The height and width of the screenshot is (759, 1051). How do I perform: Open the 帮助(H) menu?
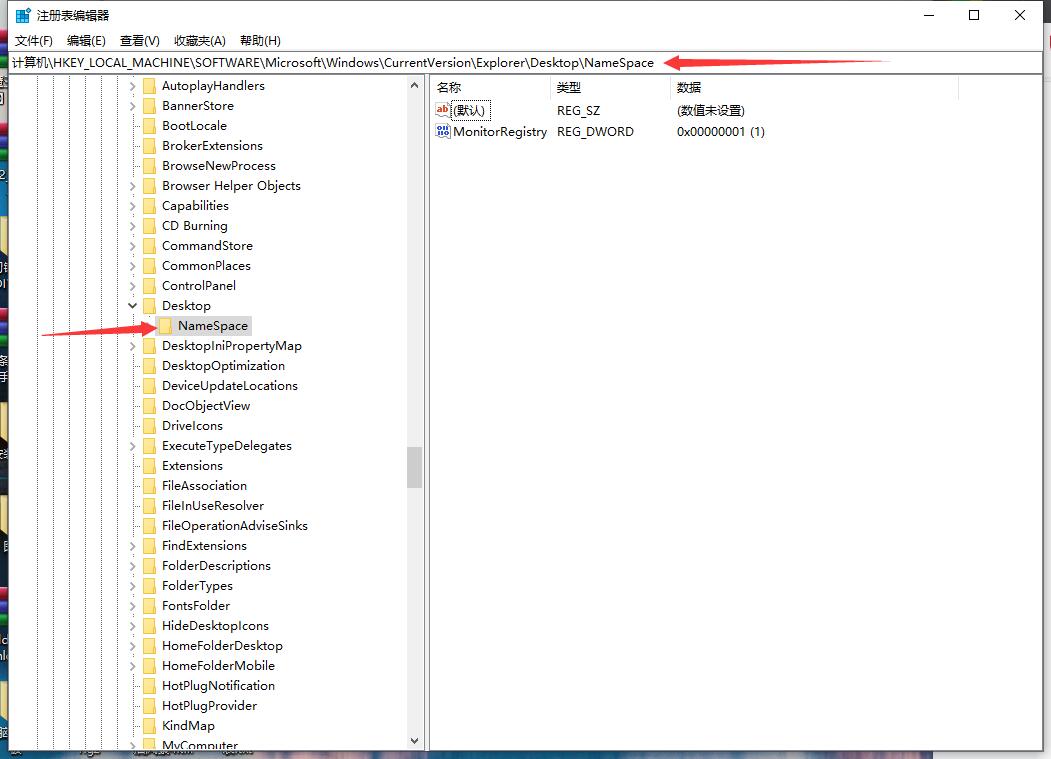click(260, 41)
